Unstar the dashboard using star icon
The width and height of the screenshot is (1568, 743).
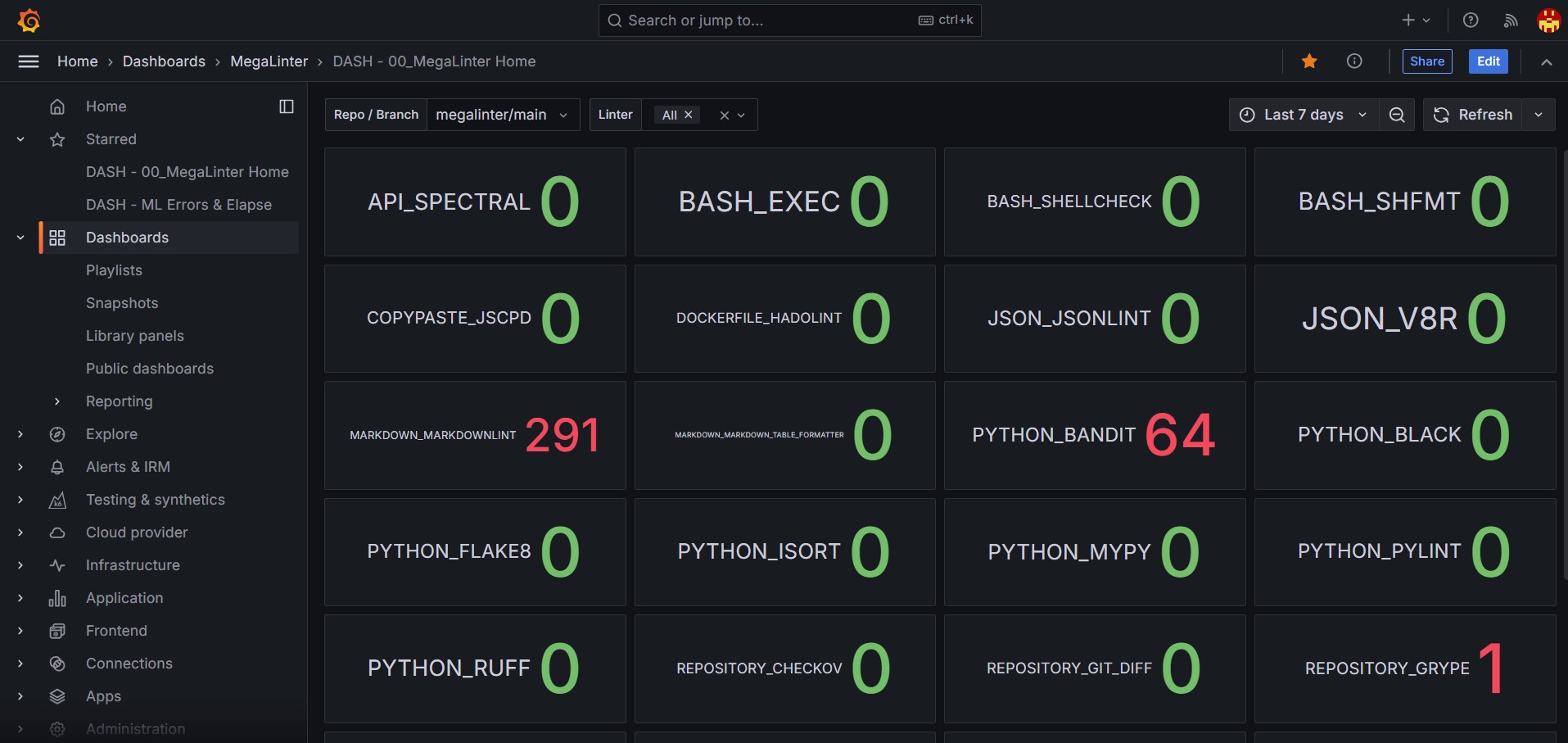click(x=1309, y=61)
